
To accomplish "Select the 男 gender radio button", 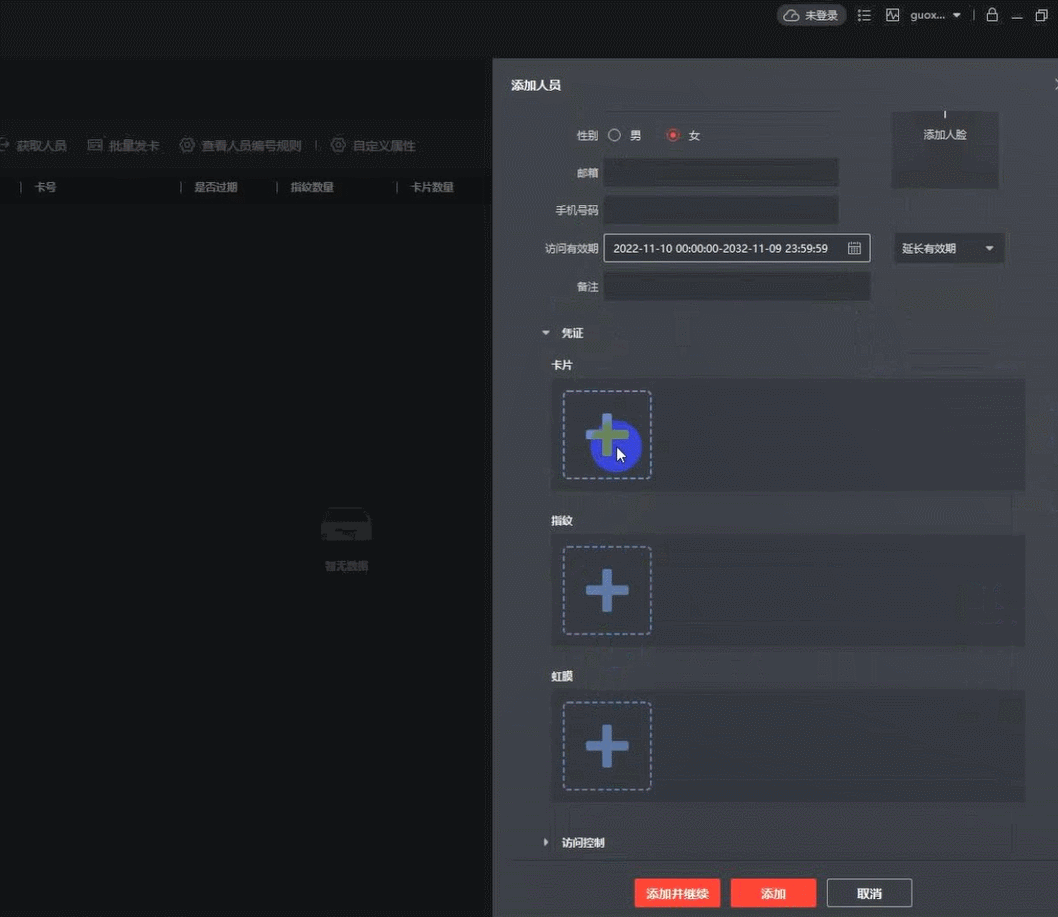I will pyautogui.click(x=615, y=135).
